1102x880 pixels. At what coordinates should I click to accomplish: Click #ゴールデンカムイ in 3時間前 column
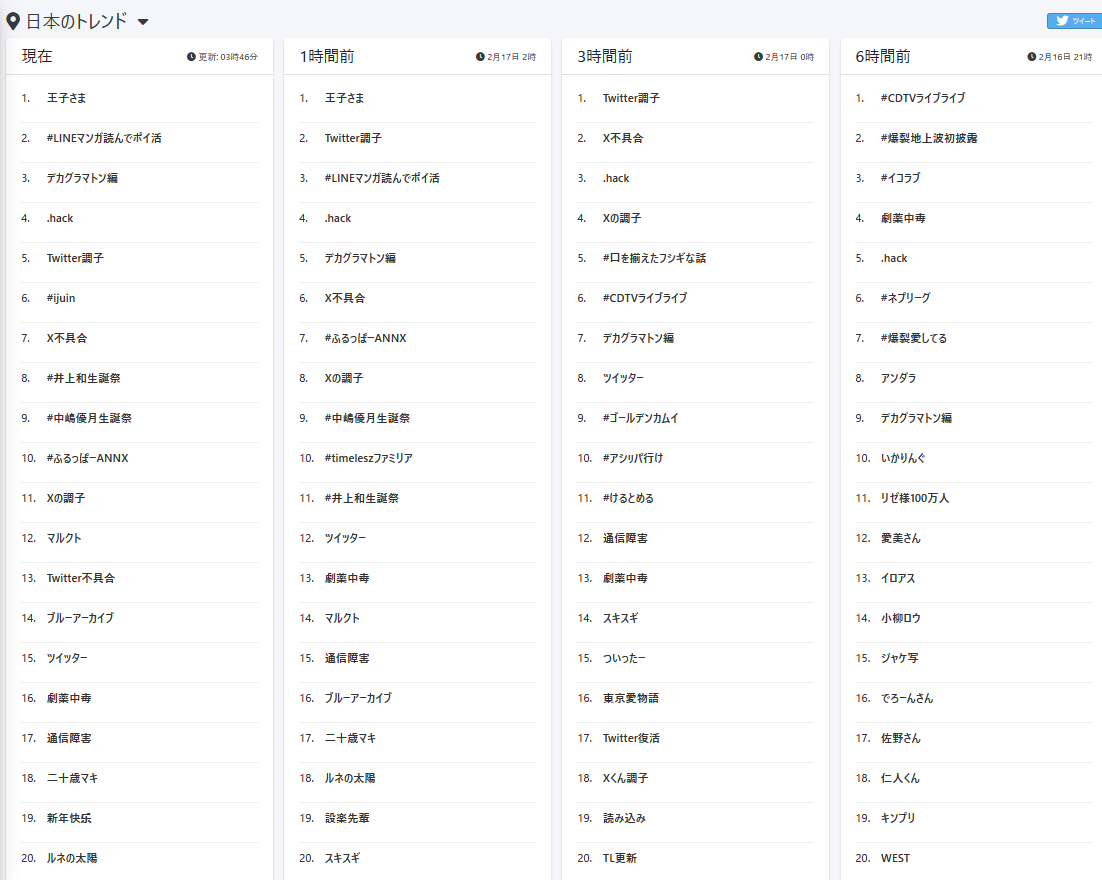click(640, 418)
